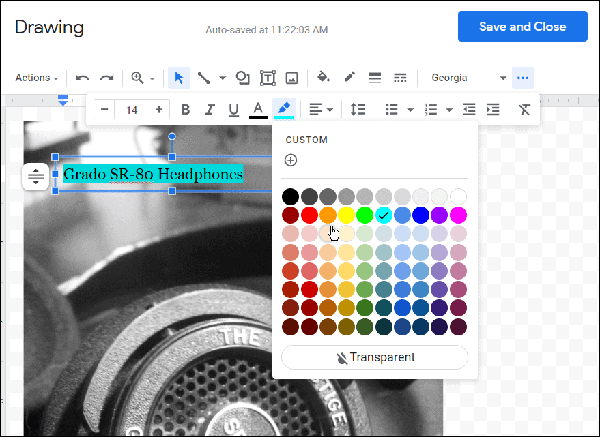The width and height of the screenshot is (600, 437).
Task: Click the vertical alignment handle icon
Action: click(36, 176)
